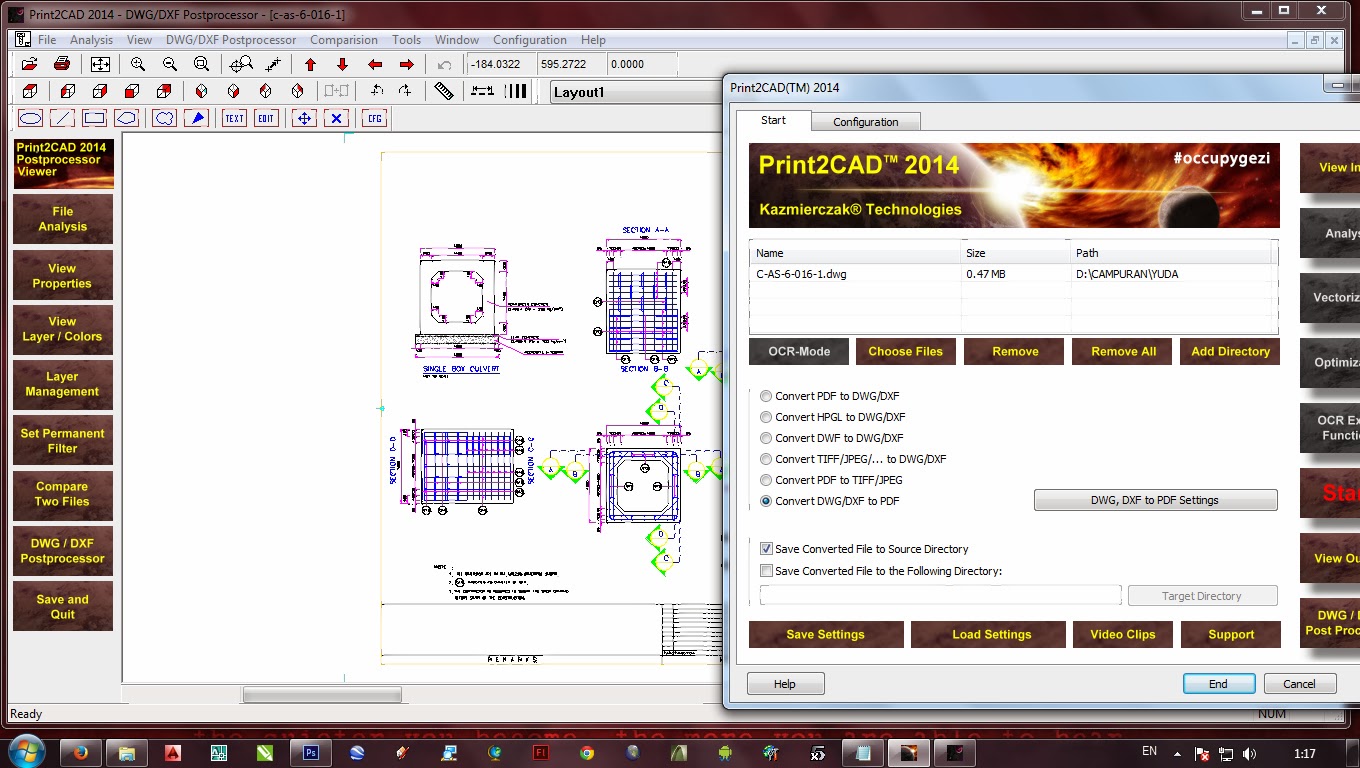
Task: Switch to the Start tab
Action: (773, 120)
